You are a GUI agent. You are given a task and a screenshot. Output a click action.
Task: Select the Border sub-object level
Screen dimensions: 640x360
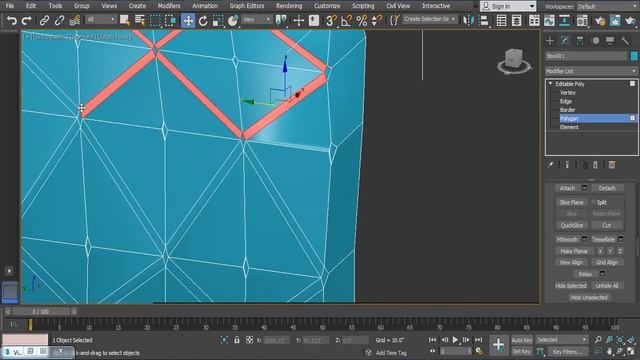pos(568,110)
